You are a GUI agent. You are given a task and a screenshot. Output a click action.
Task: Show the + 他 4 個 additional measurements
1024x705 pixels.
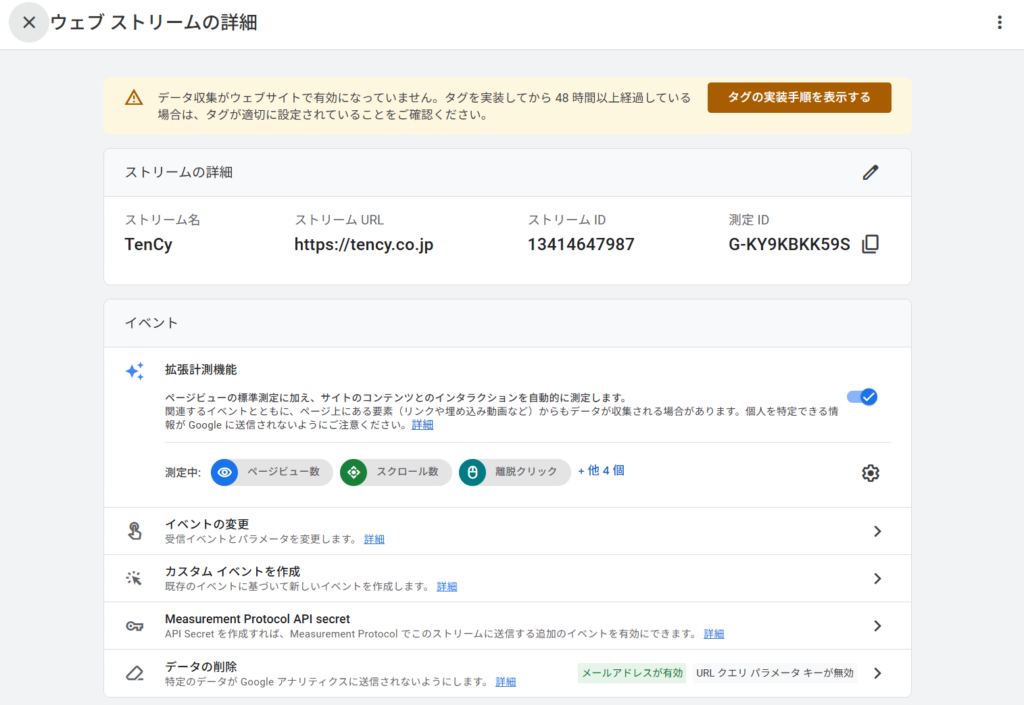click(x=601, y=471)
